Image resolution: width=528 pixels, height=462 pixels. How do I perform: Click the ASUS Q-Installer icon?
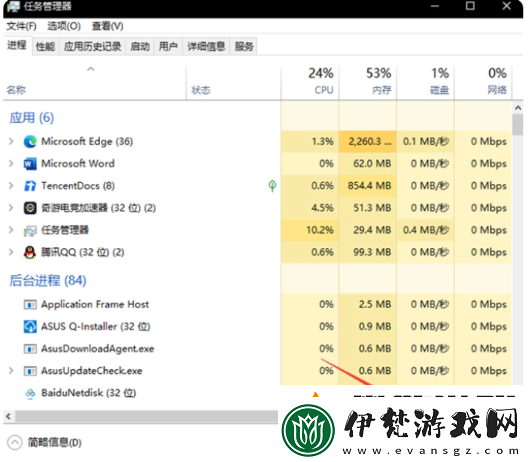click(x=30, y=327)
